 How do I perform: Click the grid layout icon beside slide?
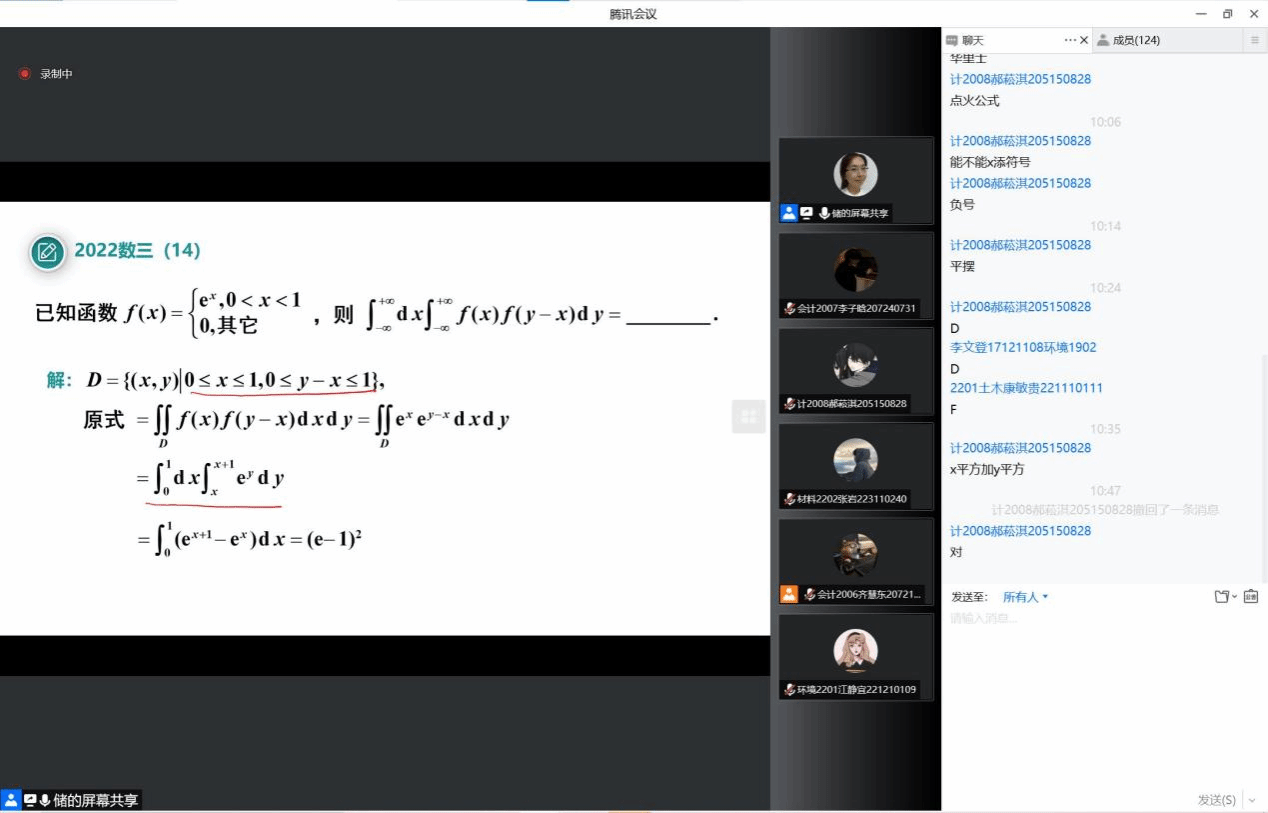(x=748, y=416)
